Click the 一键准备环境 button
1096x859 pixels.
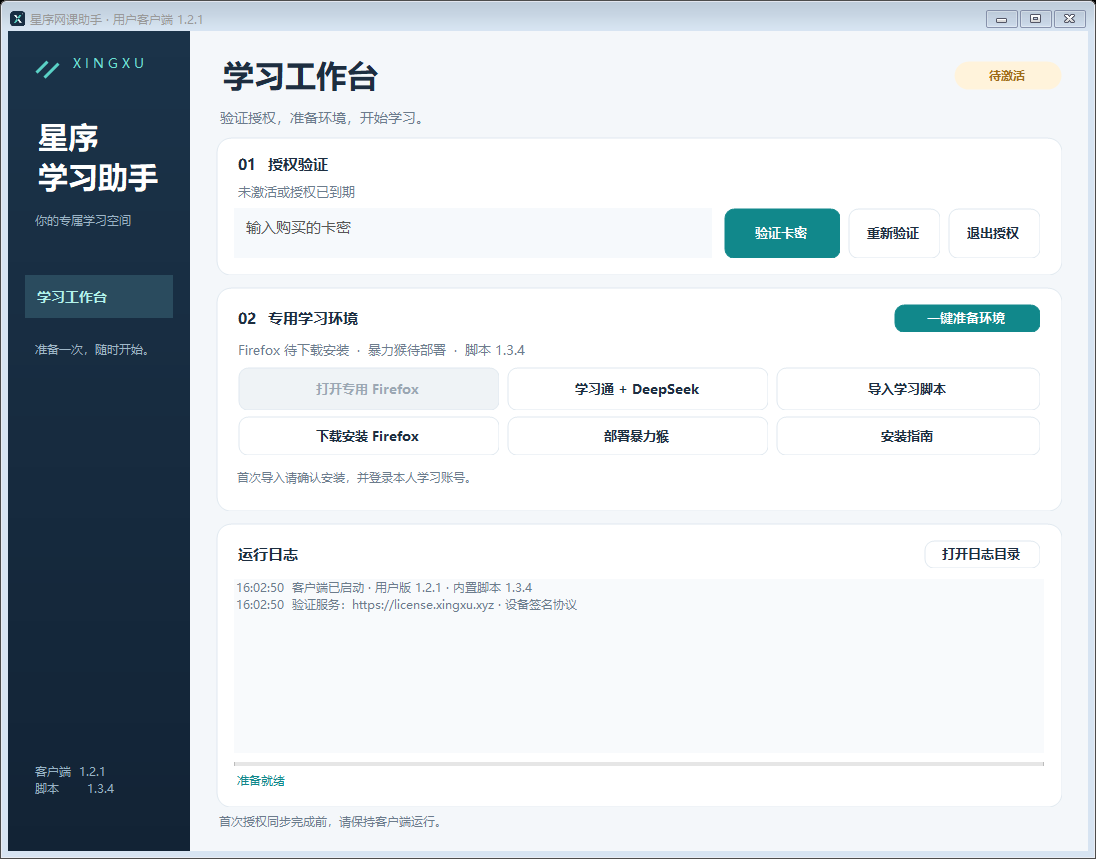point(967,318)
